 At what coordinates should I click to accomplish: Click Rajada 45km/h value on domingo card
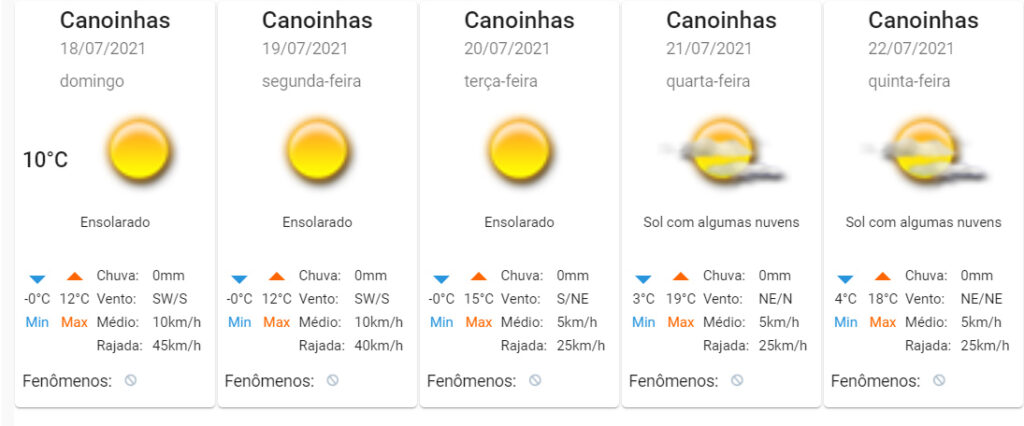click(176, 346)
